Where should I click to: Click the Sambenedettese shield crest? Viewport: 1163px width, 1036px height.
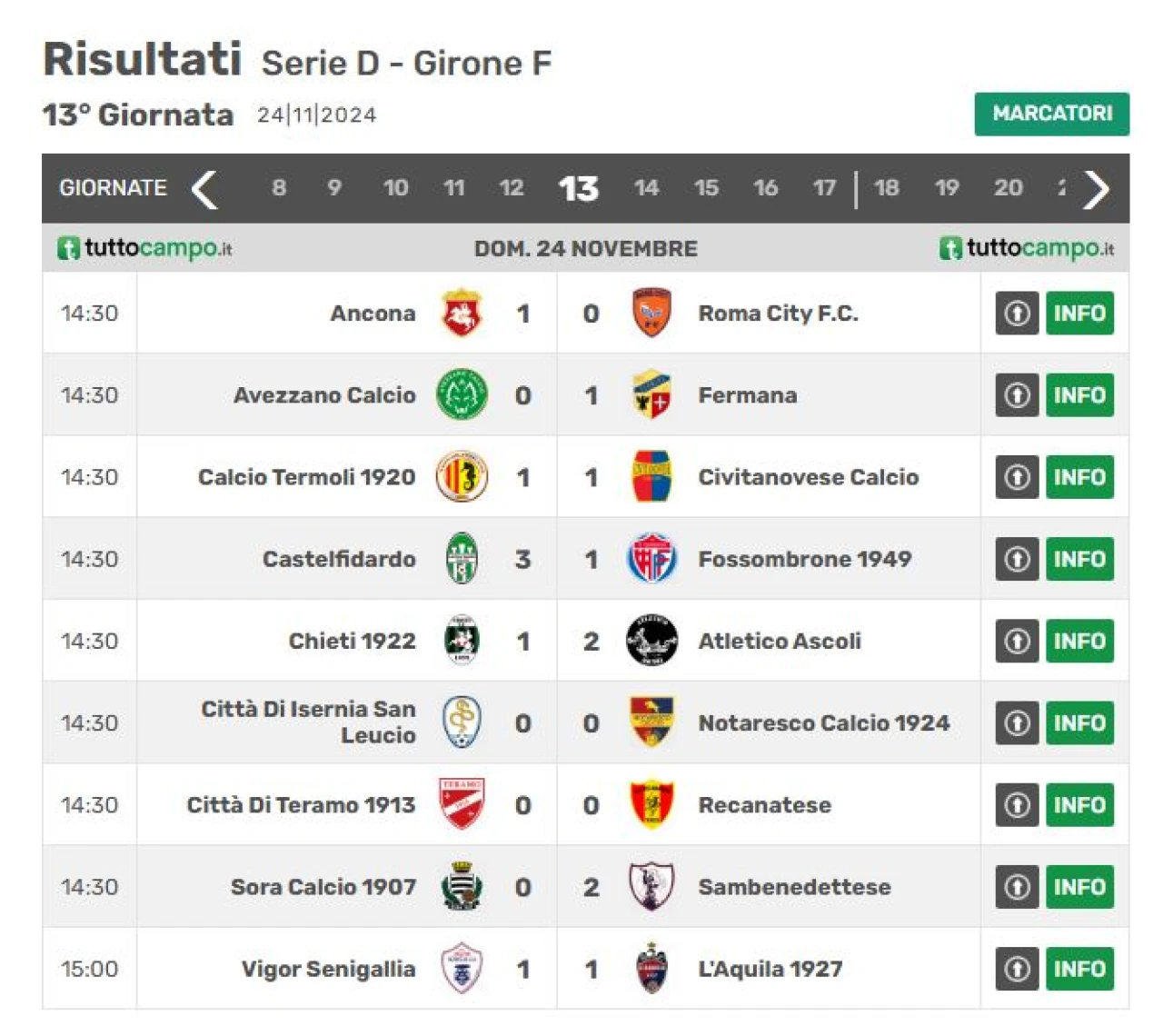point(651,886)
